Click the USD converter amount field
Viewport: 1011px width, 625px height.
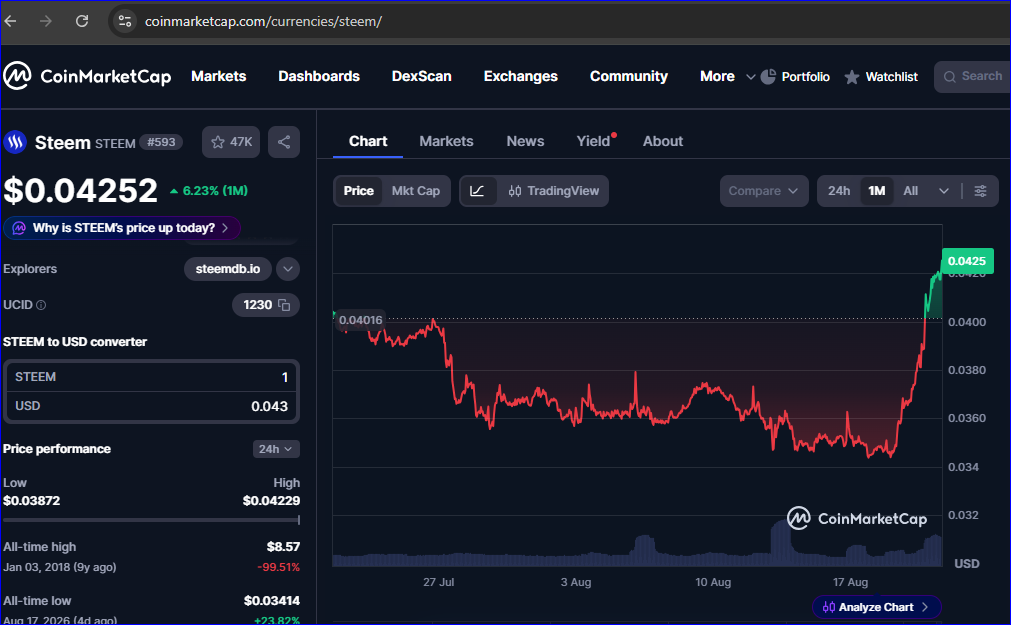pos(151,406)
